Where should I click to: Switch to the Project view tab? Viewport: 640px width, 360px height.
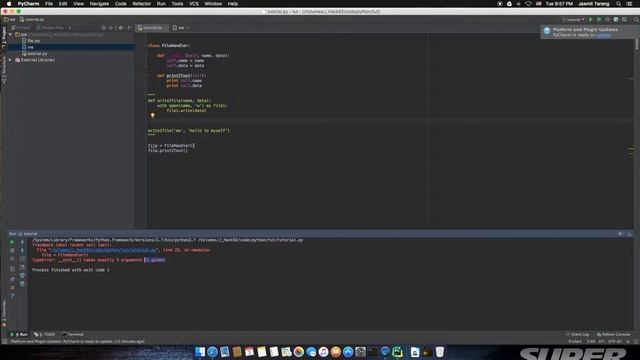pyautogui.click(x=21, y=28)
